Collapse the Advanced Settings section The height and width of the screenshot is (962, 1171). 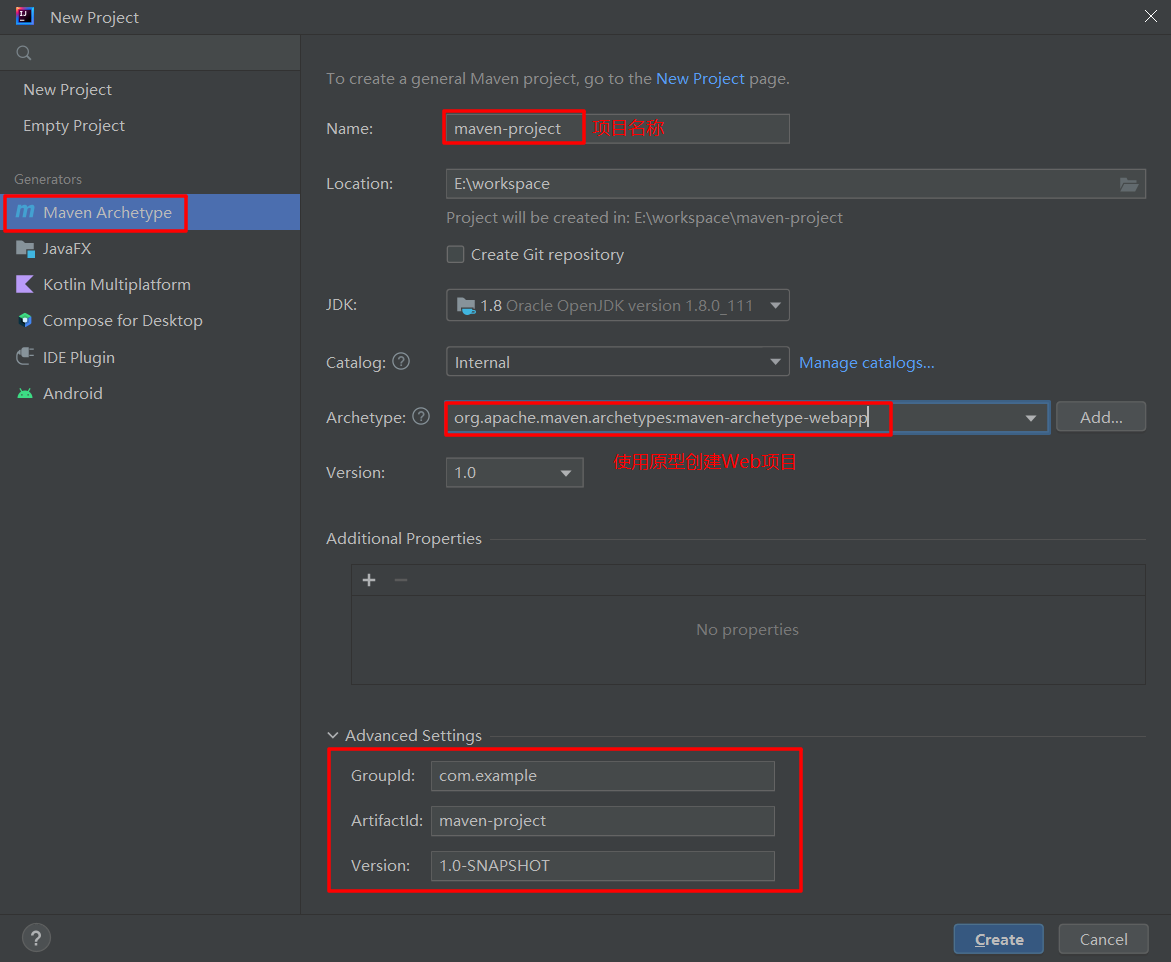[x=333, y=736]
